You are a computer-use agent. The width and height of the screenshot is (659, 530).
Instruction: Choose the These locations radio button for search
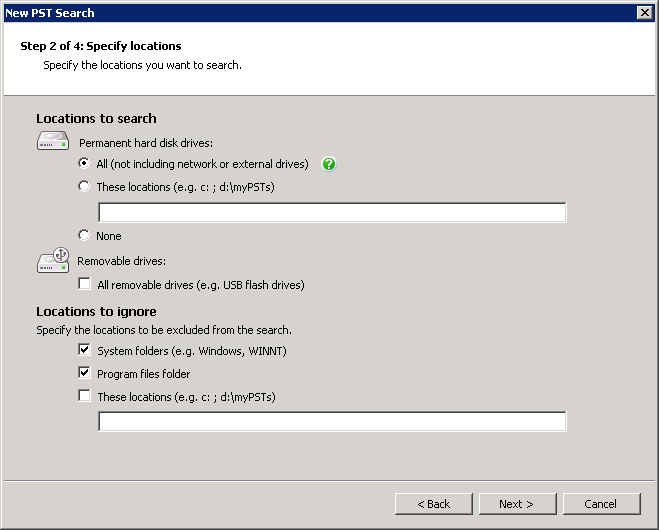tap(84, 187)
